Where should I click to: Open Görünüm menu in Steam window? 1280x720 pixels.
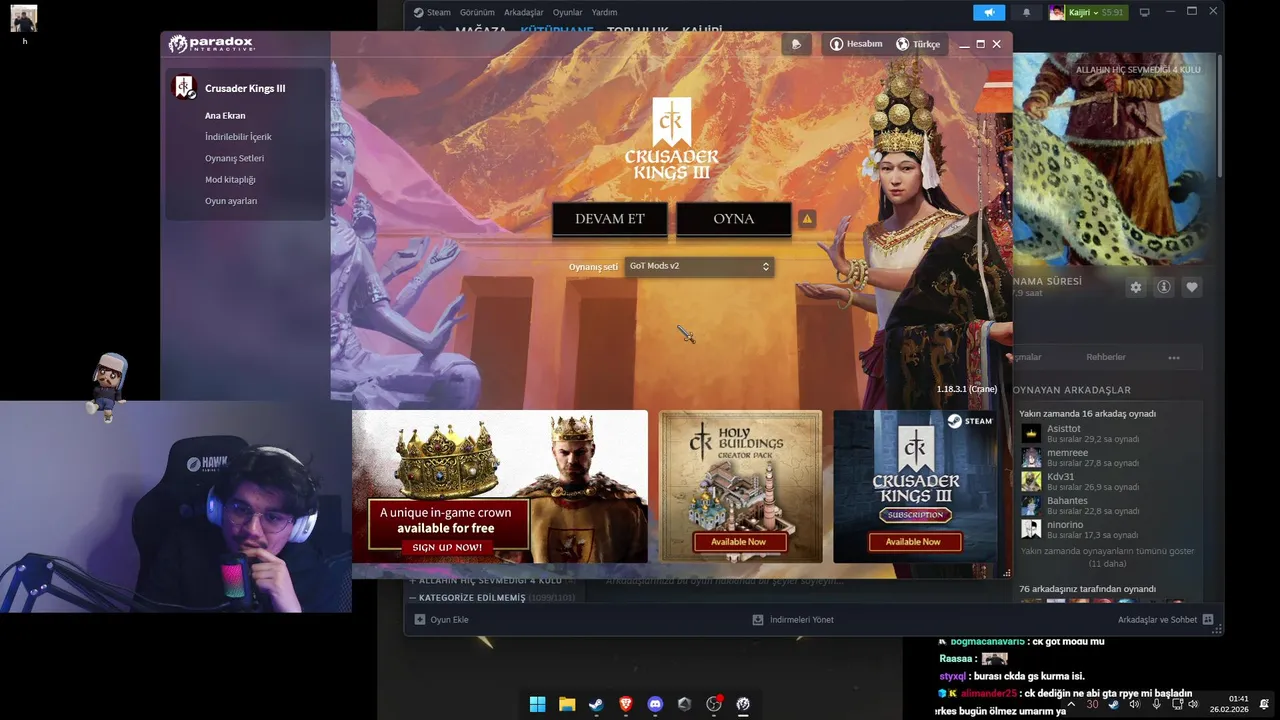tap(477, 12)
